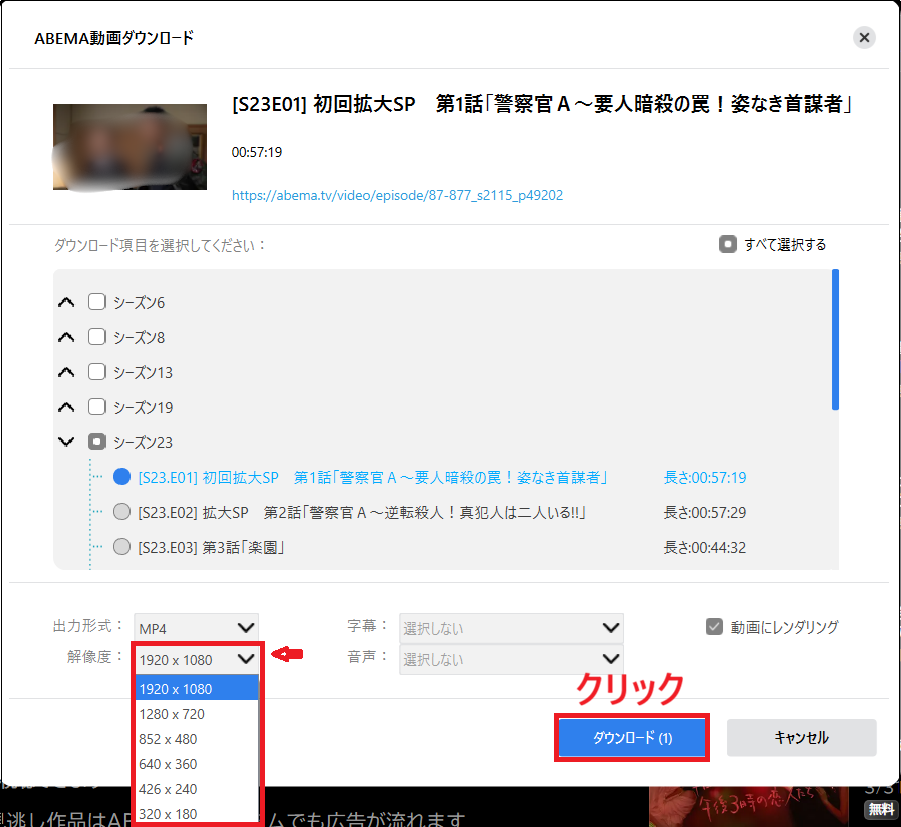This screenshot has height=827, width=901.
Task: Expand the シーズン19 season group
Action: click(66, 406)
